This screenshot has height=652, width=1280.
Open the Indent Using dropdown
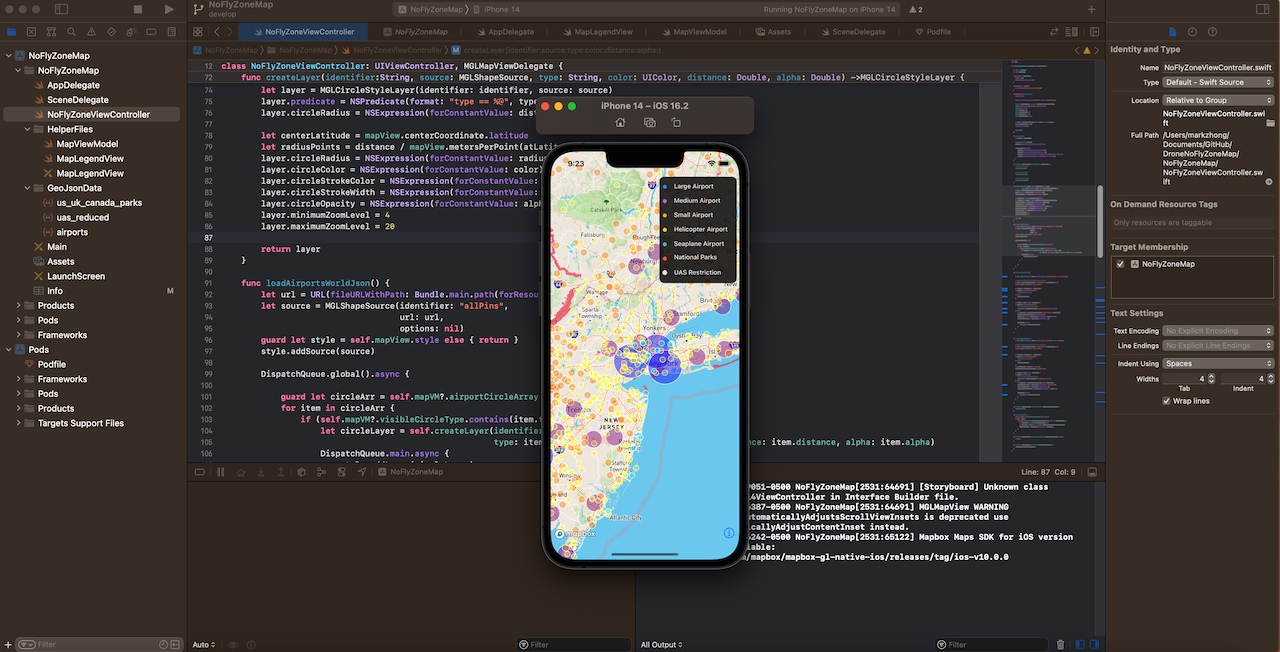point(1218,363)
